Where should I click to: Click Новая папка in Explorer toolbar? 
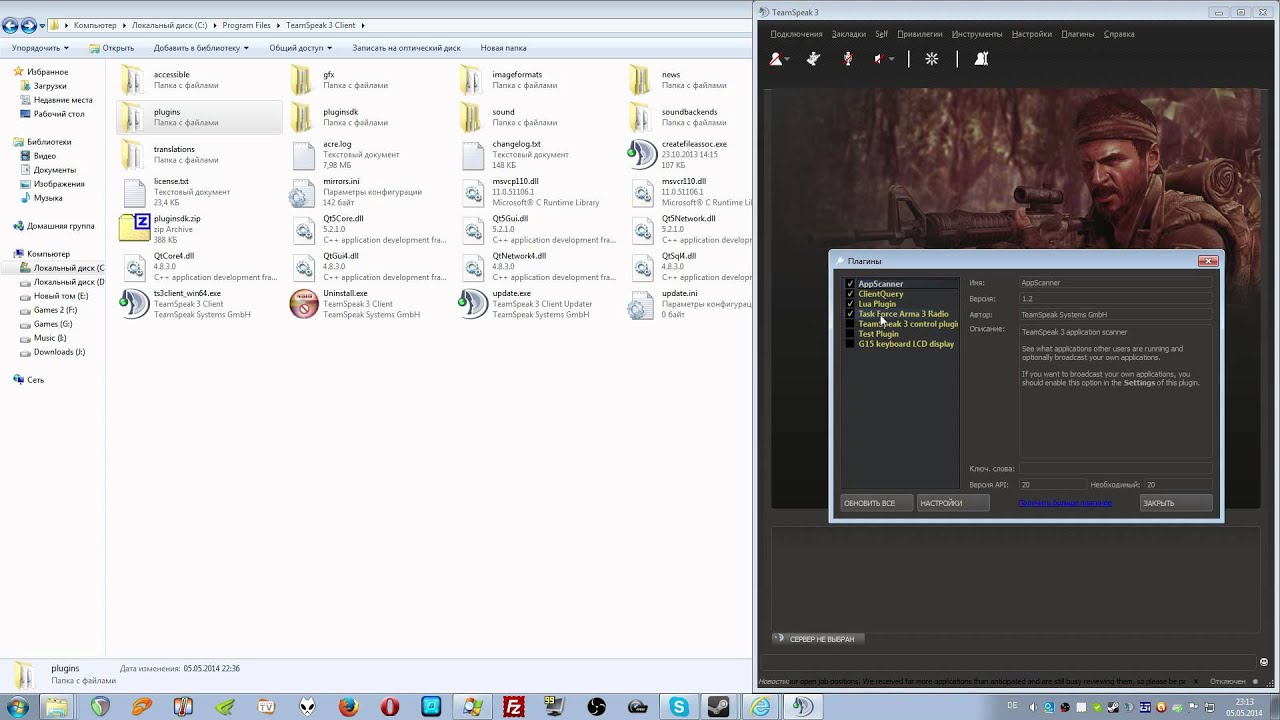pos(503,48)
